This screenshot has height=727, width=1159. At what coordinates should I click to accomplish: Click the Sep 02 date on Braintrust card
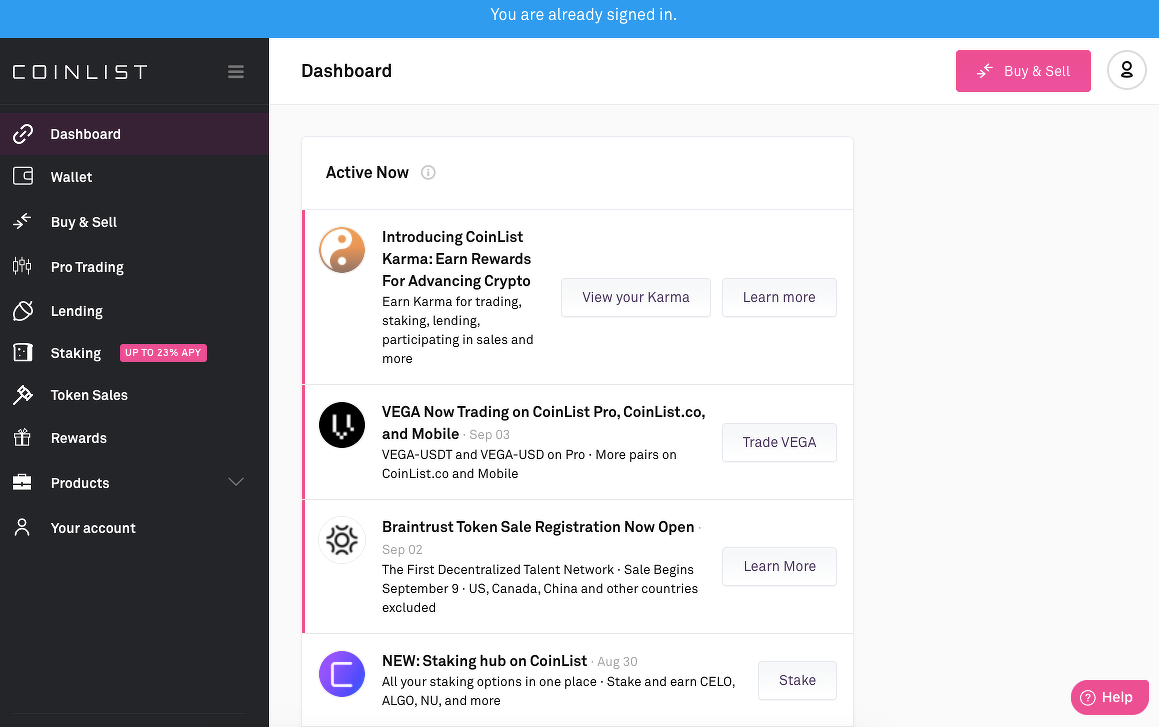402,550
